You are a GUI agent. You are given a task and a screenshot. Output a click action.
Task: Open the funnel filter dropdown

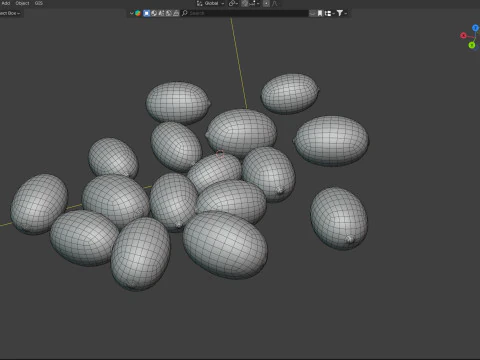coord(342,13)
